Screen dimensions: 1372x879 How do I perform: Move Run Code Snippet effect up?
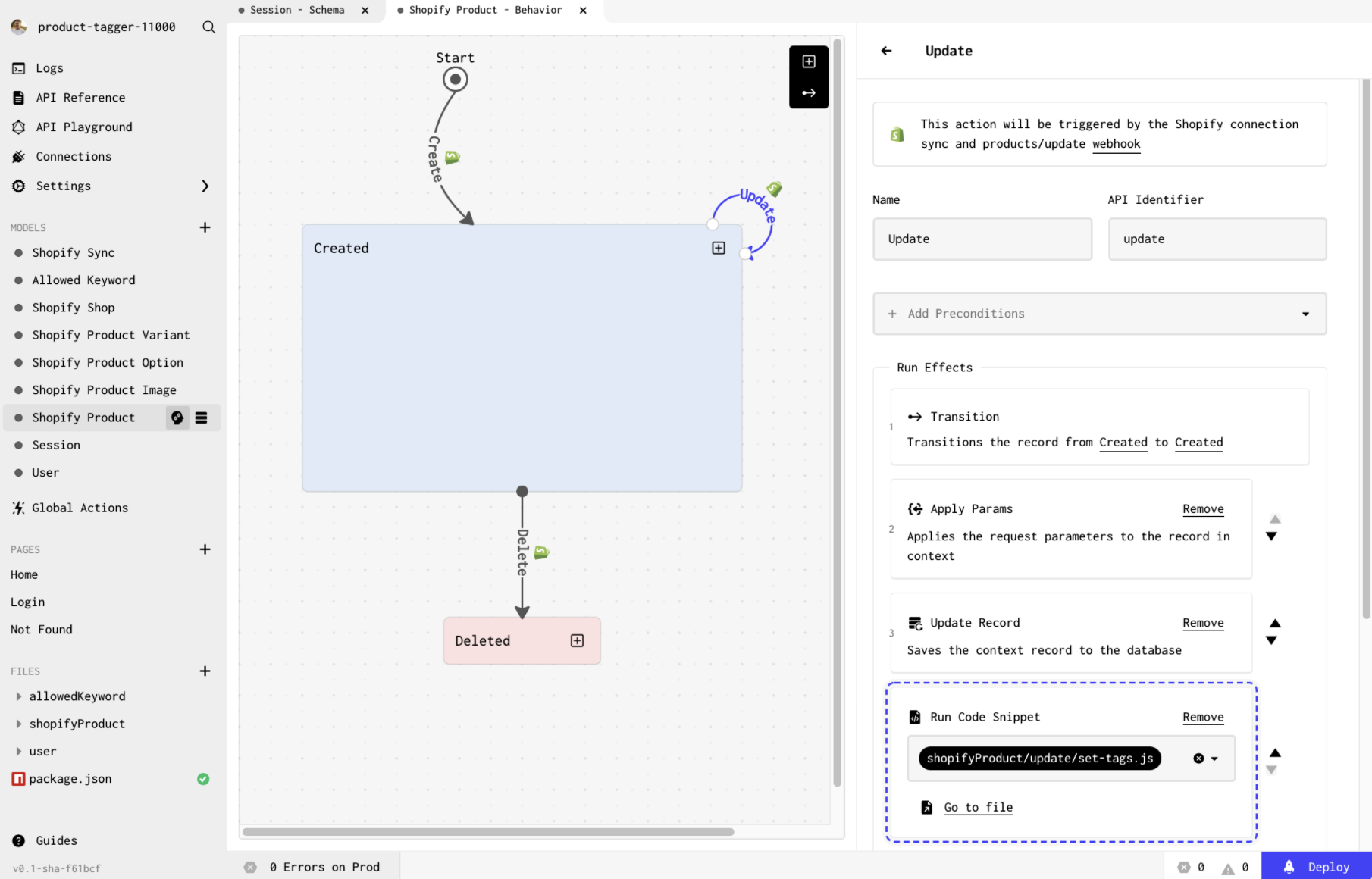click(x=1275, y=753)
